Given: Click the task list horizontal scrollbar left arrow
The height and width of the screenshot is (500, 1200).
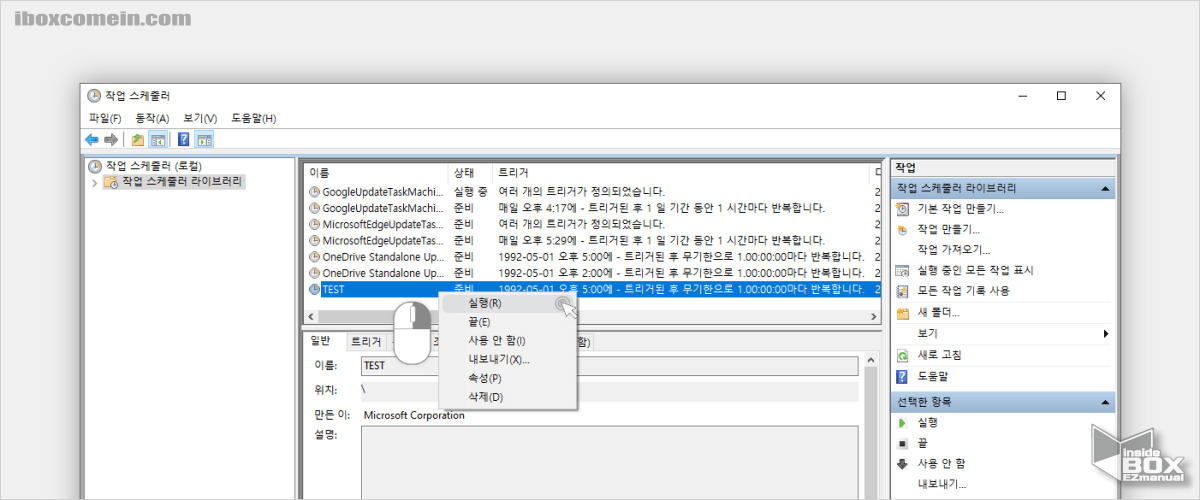Looking at the screenshot, I should [312, 316].
